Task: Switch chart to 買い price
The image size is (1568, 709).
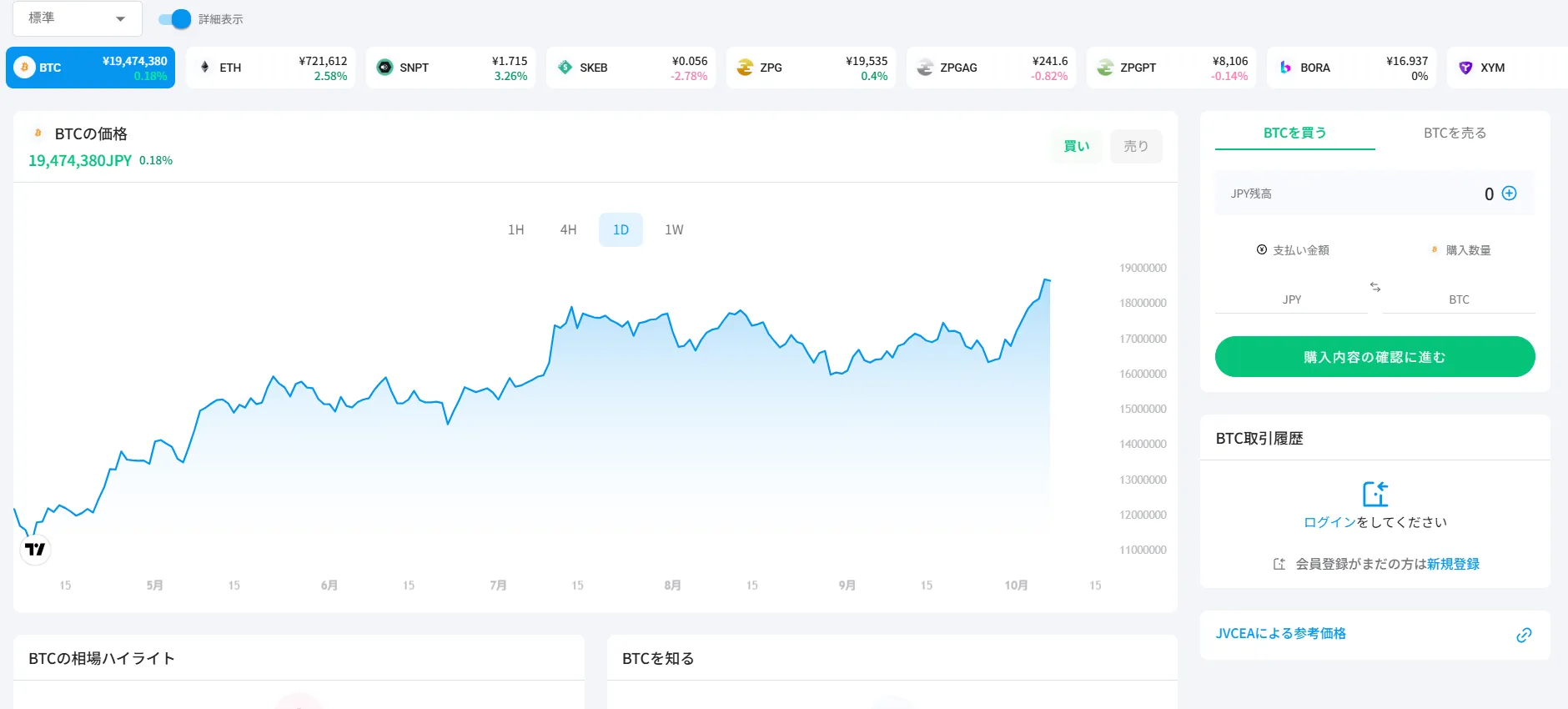Action: tap(1076, 146)
